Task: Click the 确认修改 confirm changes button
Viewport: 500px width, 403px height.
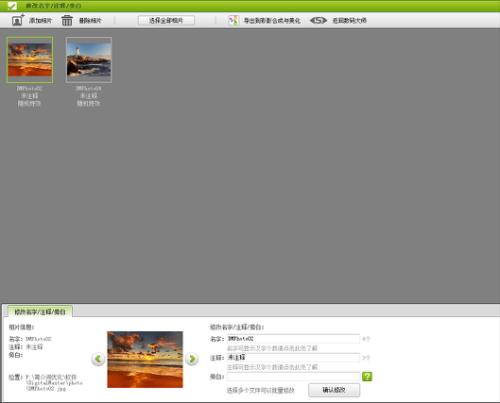Action: point(334,390)
